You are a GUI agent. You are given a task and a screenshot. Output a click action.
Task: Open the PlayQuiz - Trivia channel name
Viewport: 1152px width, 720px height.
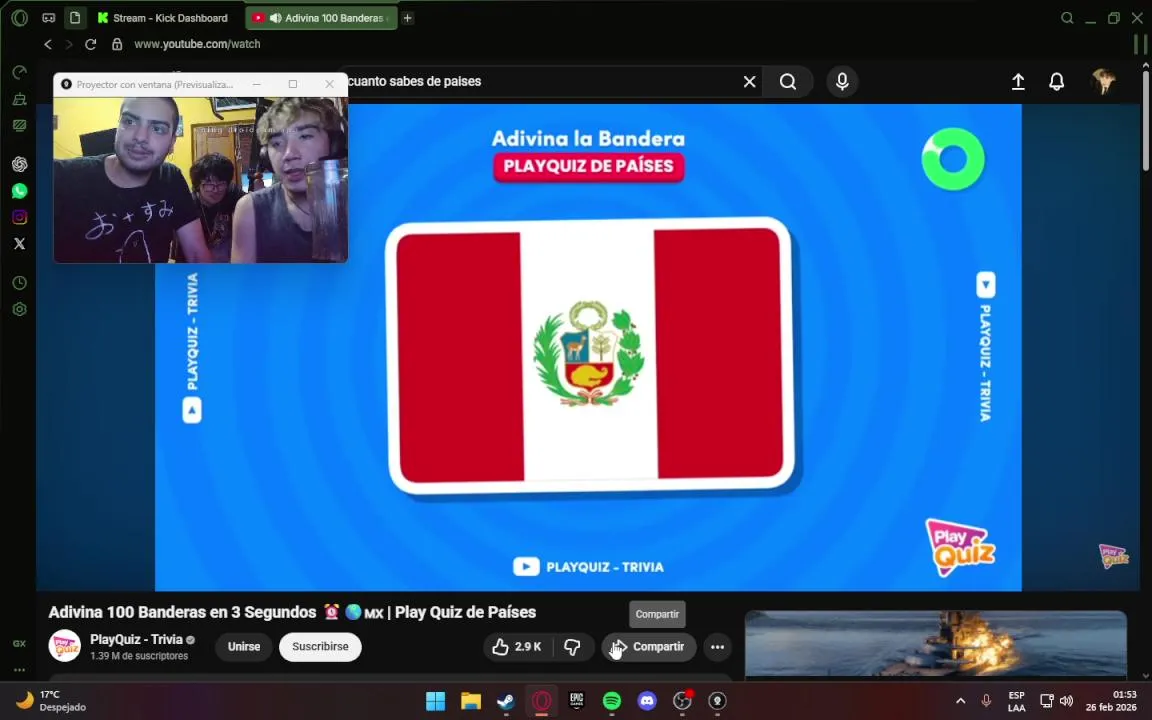(136, 639)
